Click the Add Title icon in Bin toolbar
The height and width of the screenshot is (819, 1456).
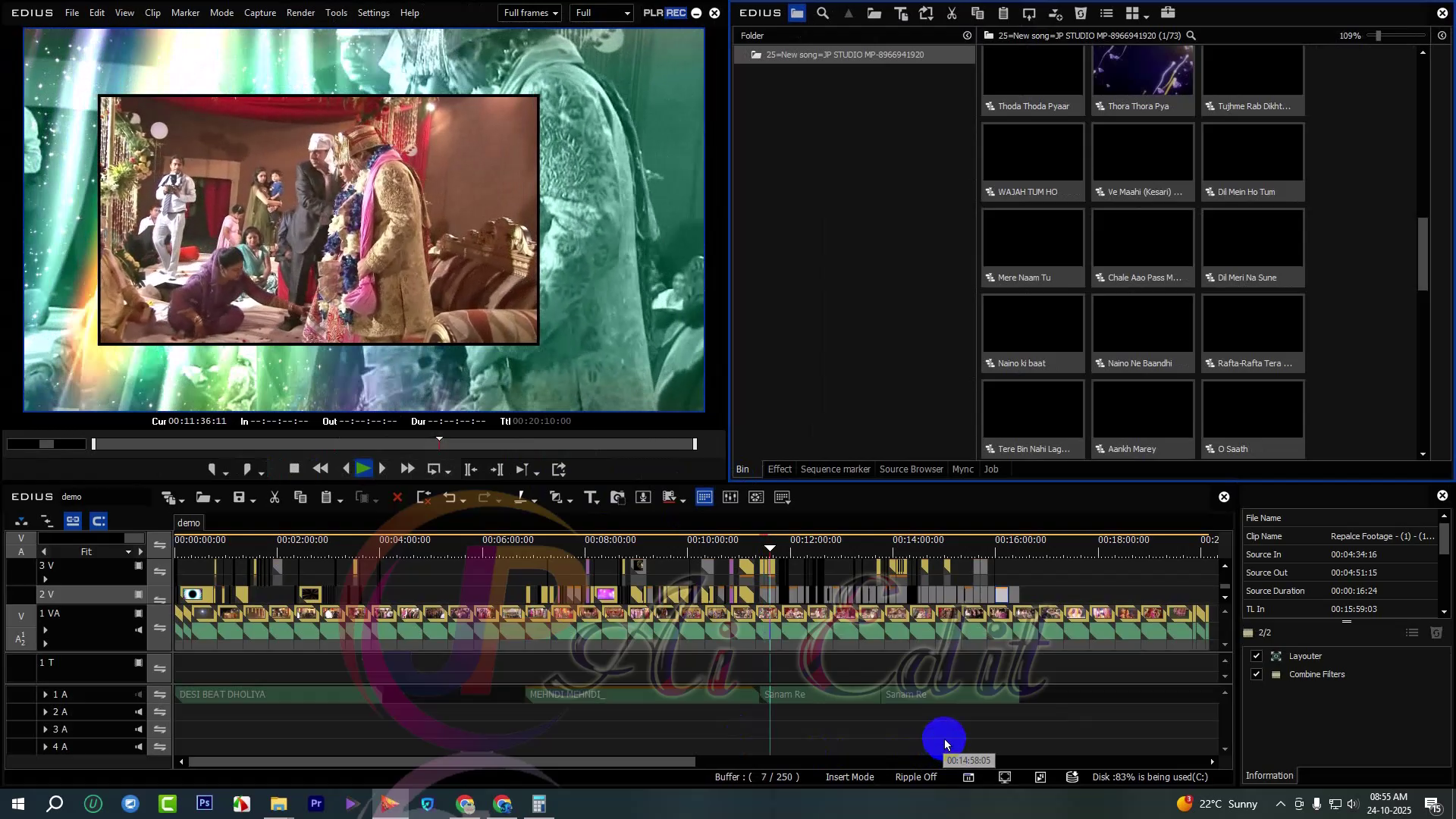[901, 13]
